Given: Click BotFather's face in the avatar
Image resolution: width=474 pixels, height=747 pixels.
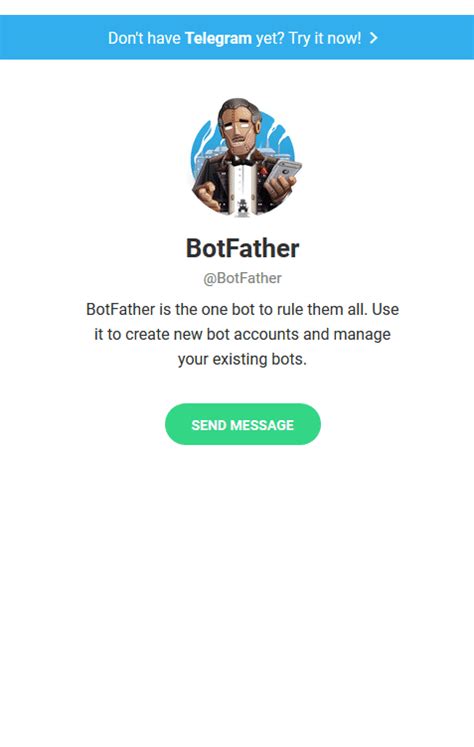Looking at the screenshot, I should point(237,132).
